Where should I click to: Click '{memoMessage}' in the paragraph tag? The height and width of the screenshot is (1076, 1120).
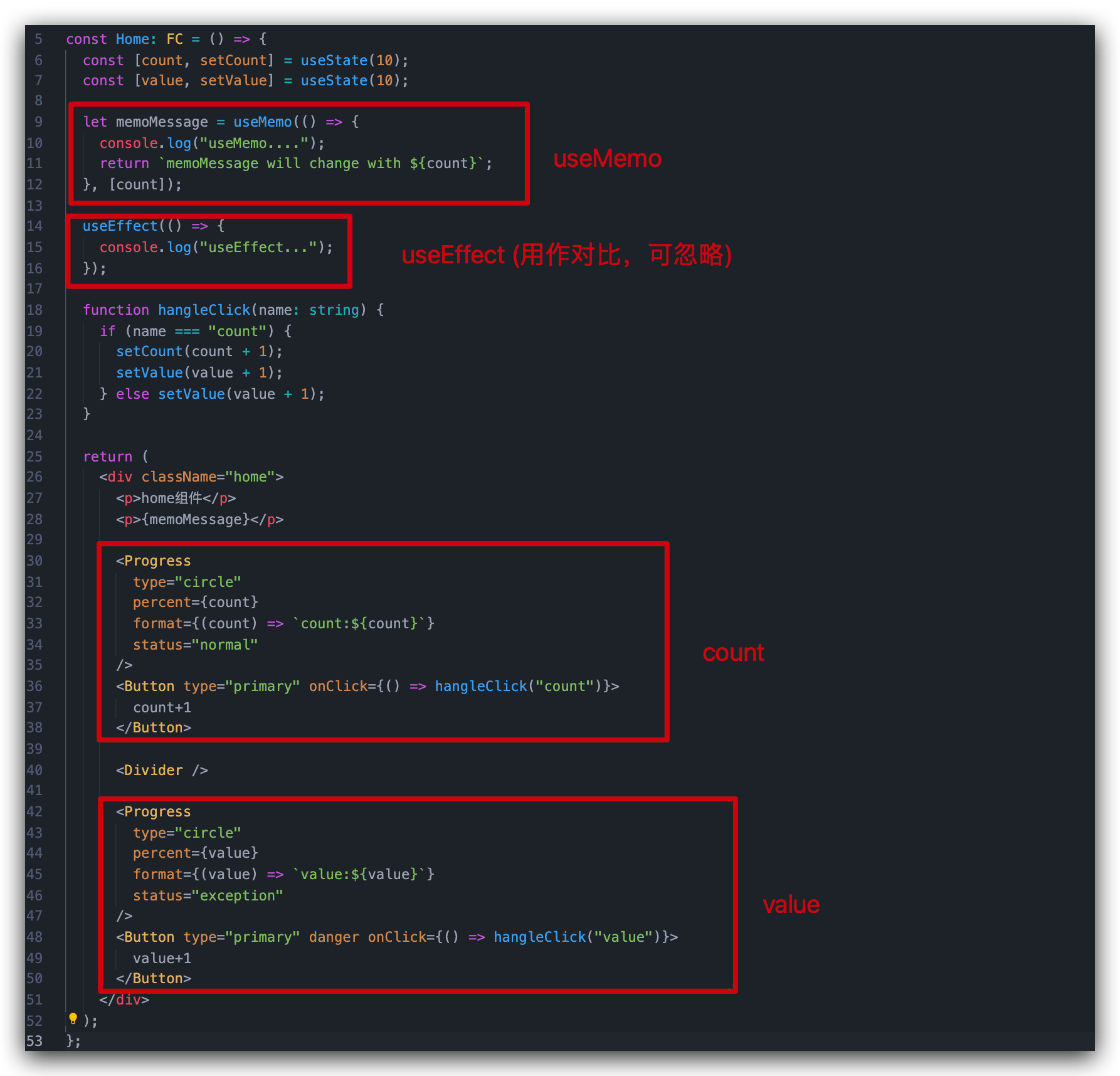[x=196, y=520]
